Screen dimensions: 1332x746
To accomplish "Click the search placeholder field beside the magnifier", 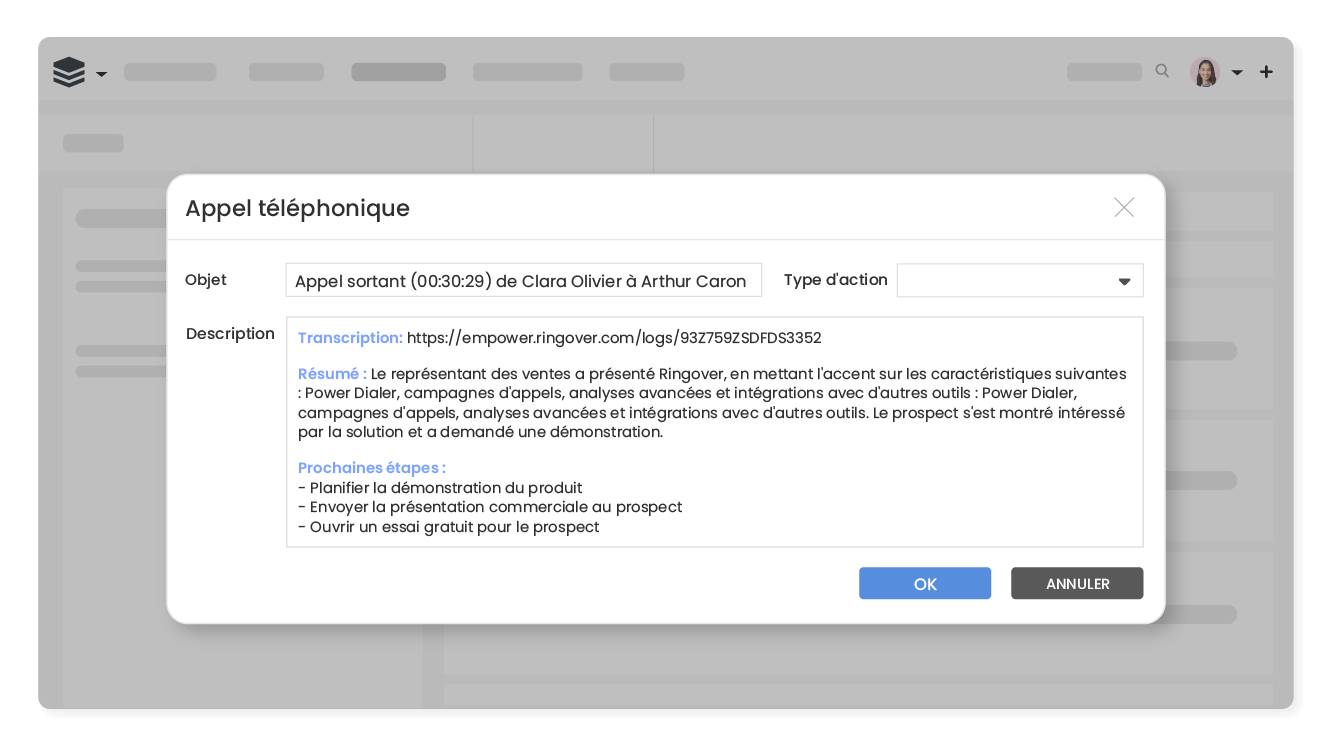I will click(1104, 72).
